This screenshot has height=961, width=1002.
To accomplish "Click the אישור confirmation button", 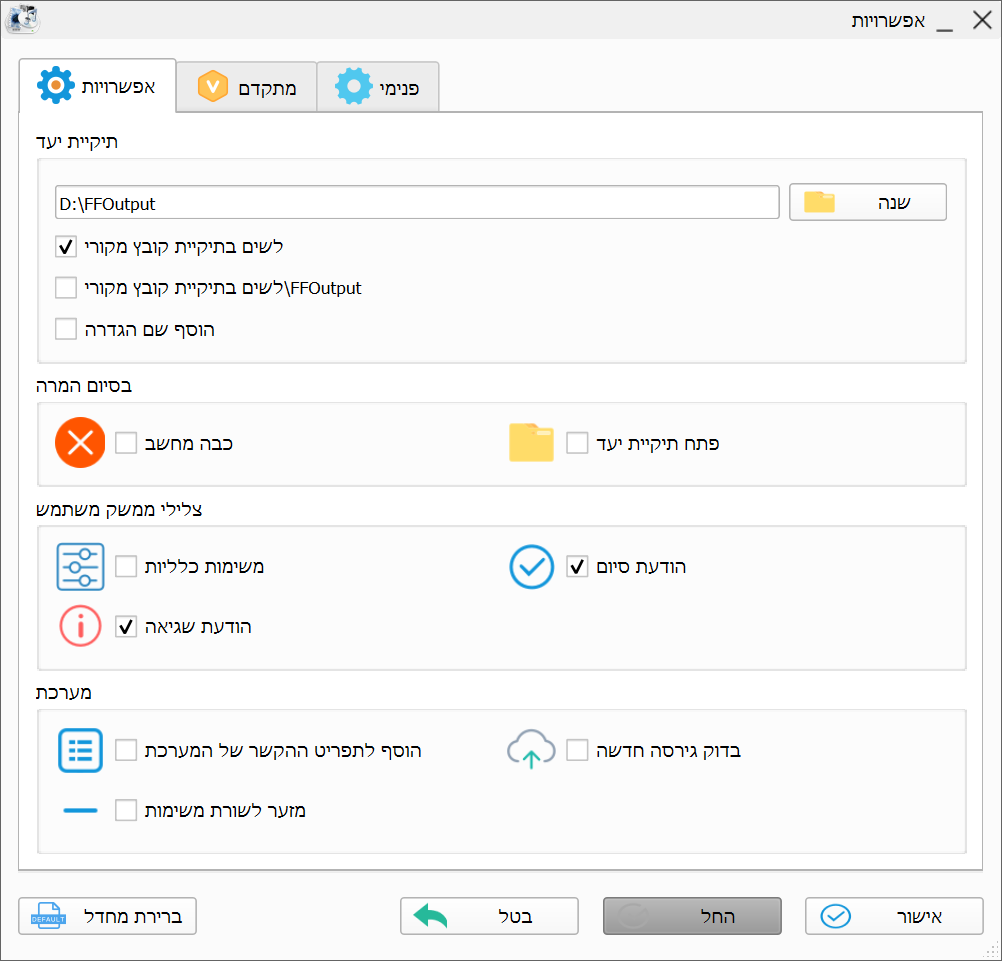I will point(893,916).
